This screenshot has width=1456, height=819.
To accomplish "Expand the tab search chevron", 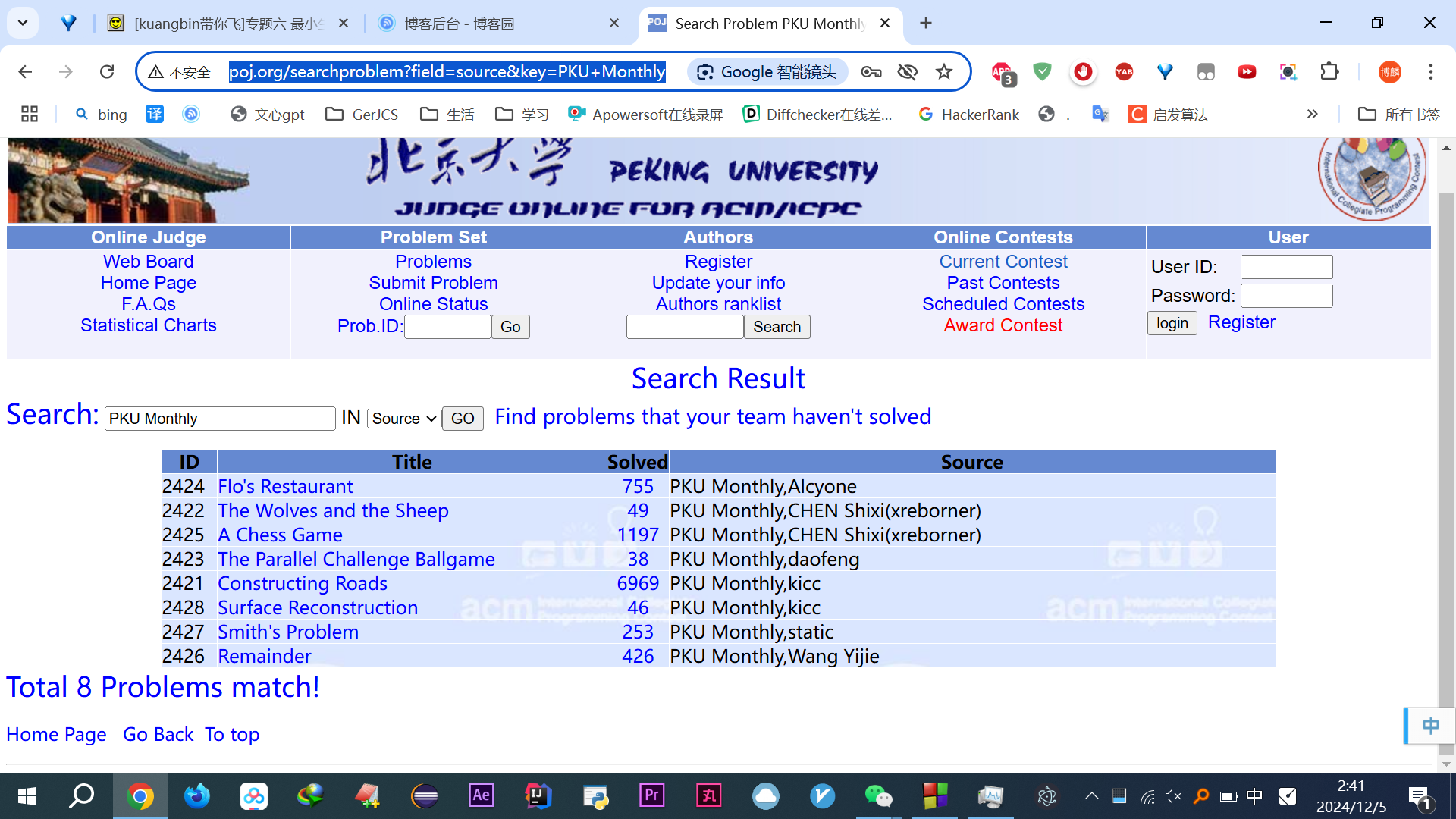I will coord(23,23).
